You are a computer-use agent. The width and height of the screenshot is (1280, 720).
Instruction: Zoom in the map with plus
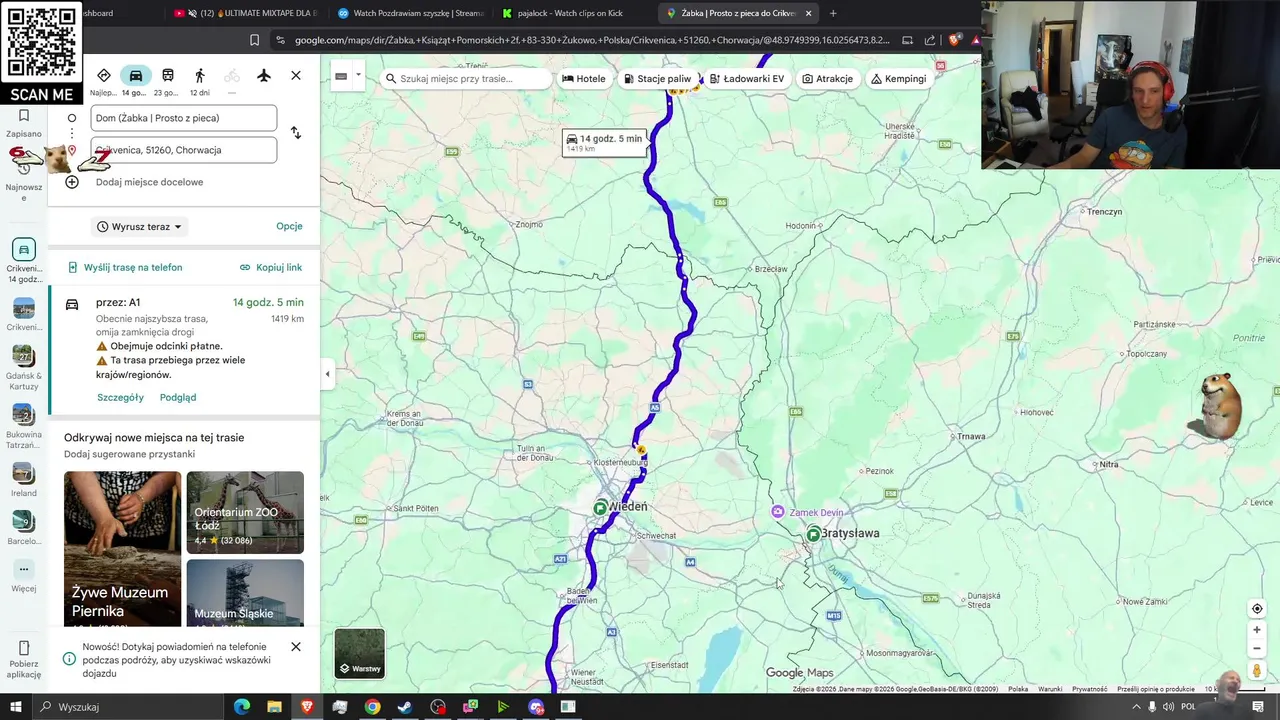click(x=1257, y=630)
